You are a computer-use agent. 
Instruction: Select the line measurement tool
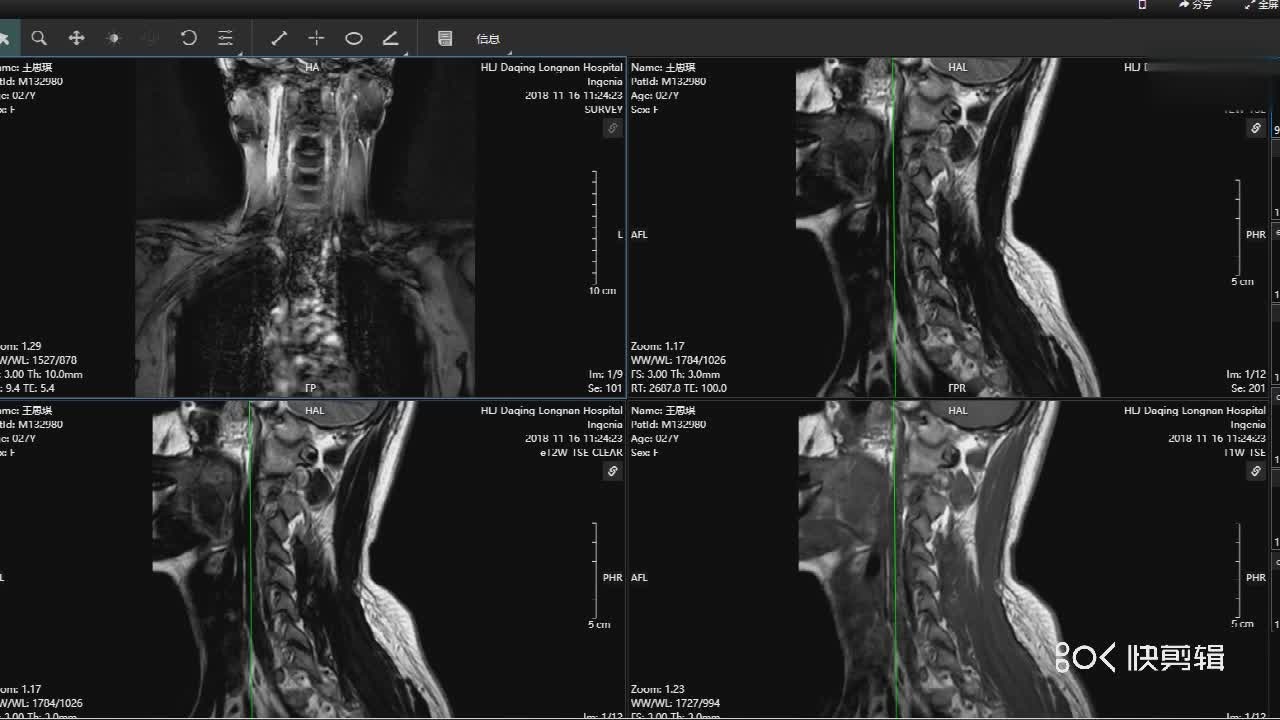279,38
